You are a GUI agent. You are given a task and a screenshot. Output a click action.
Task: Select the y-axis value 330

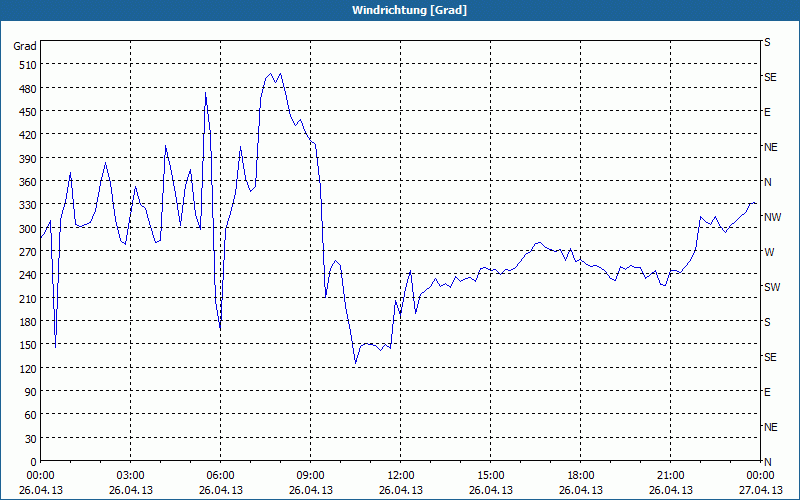pyautogui.click(x=28, y=205)
